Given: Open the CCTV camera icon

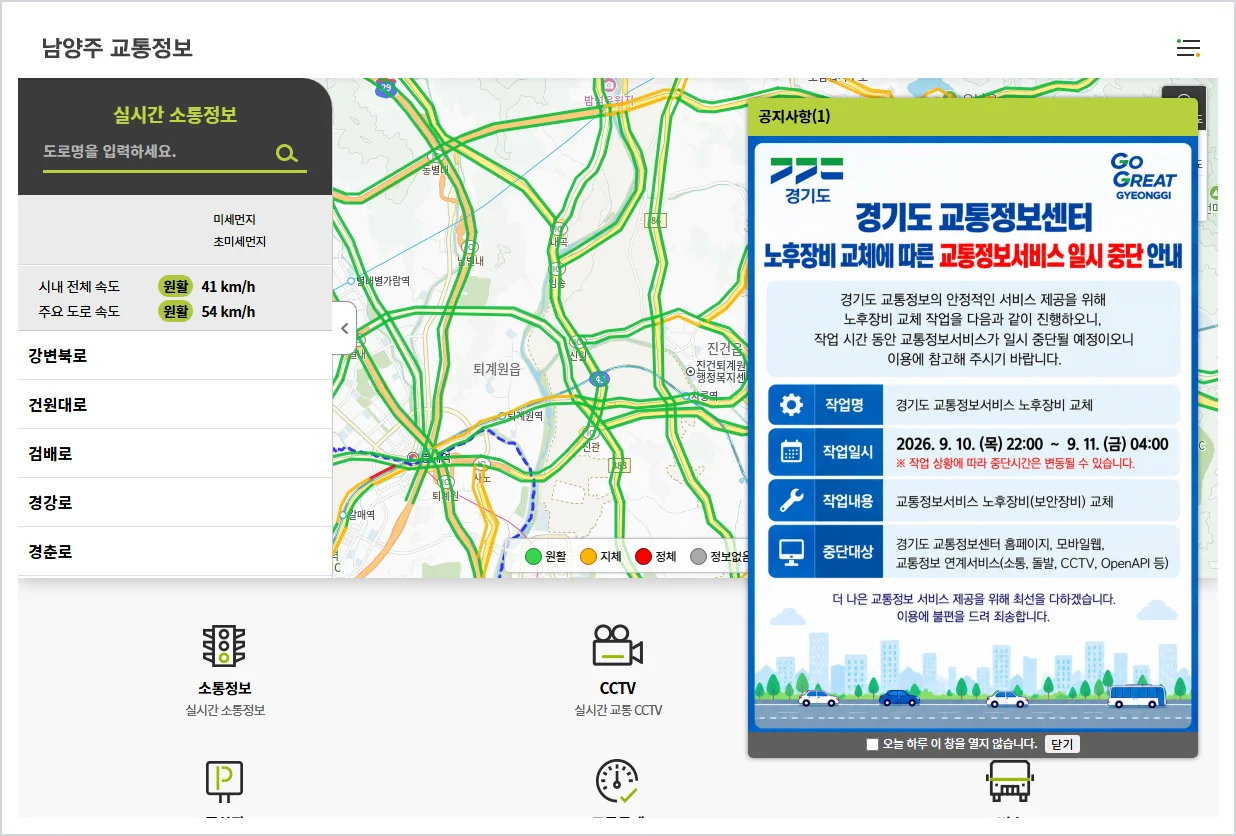Looking at the screenshot, I should click(617, 646).
